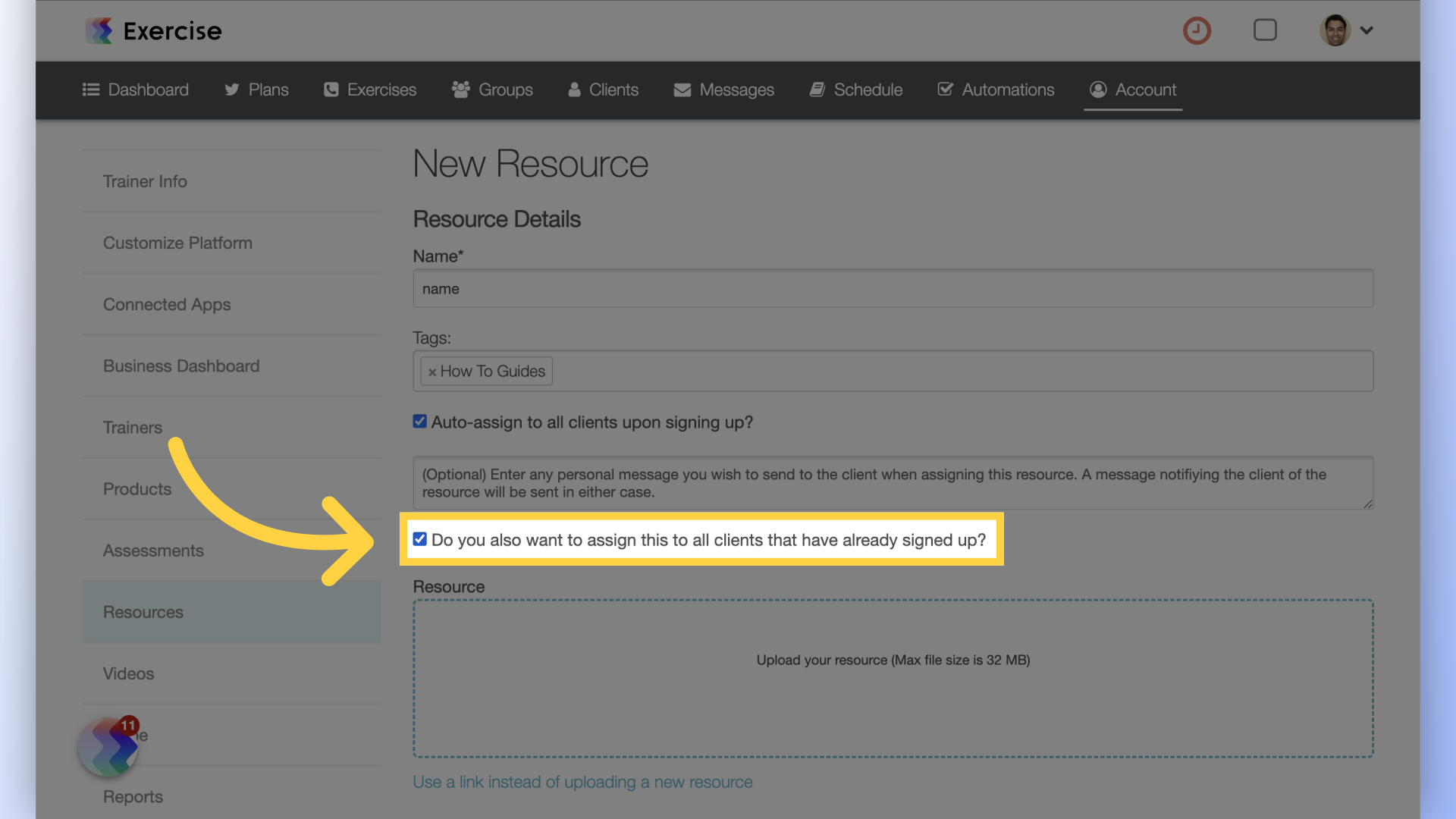The image size is (1456, 819).
Task: Click the Messages envelope icon
Action: click(682, 89)
